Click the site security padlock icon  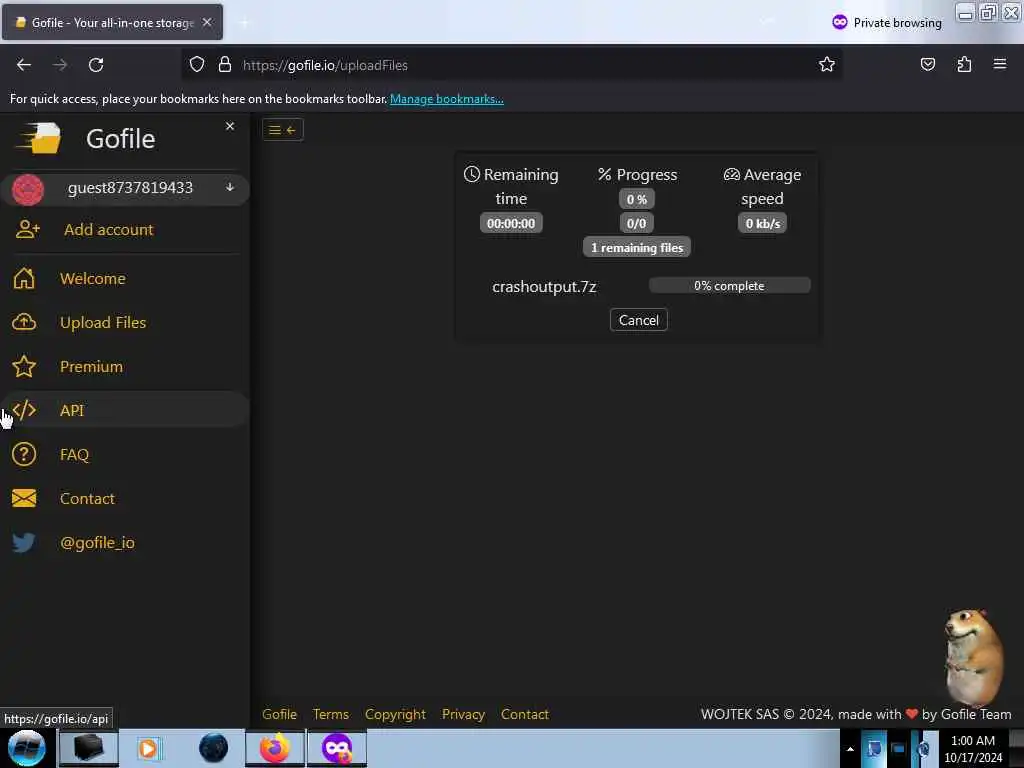pyautogui.click(x=225, y=65)
